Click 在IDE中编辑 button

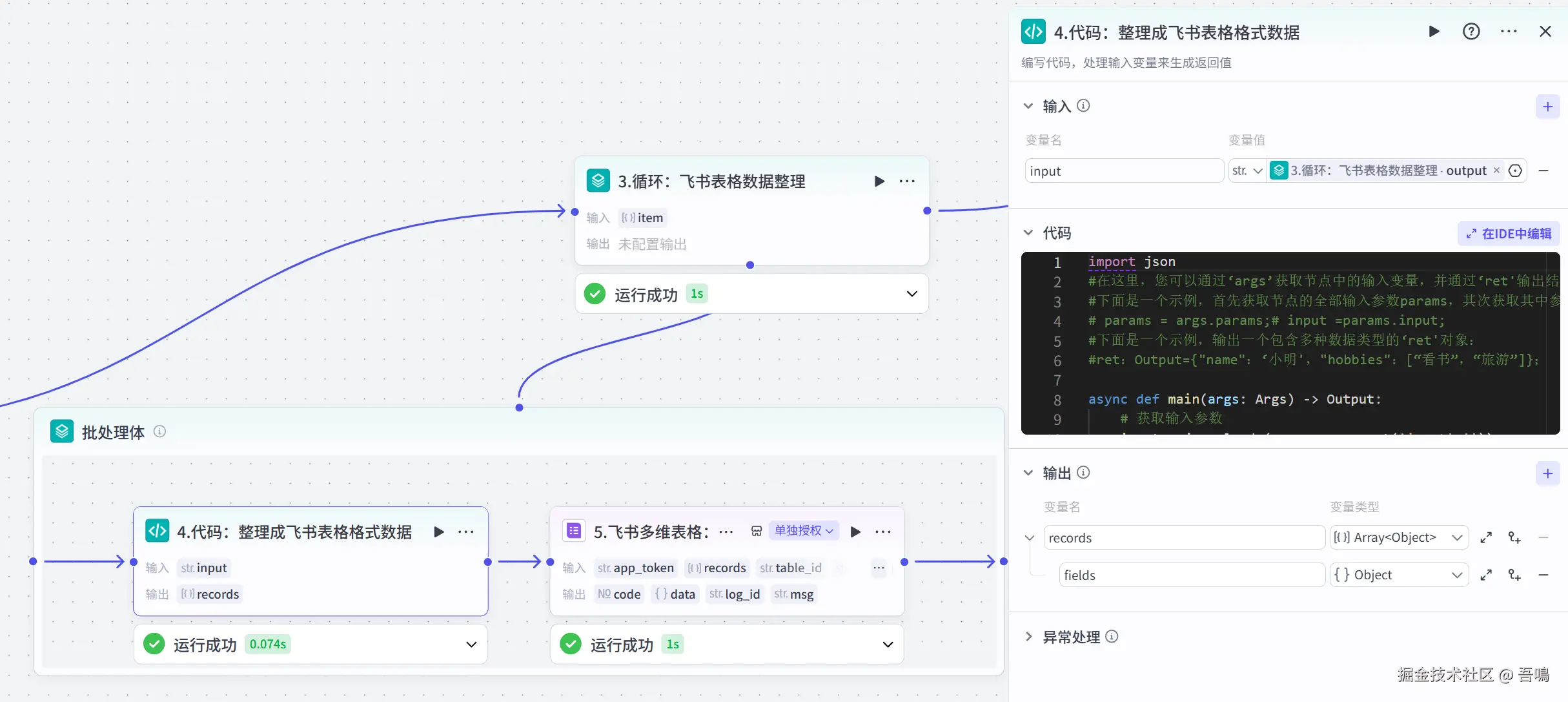point(1509,234)
